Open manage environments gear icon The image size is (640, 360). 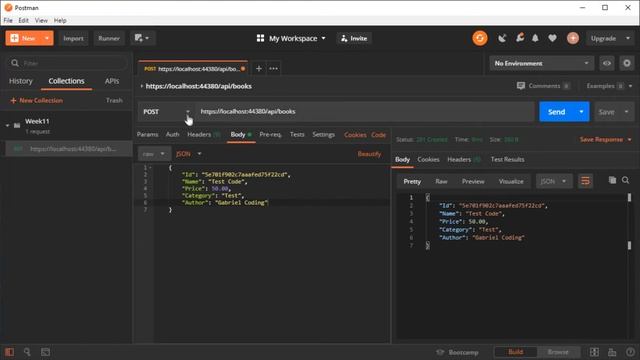(x=627, y=63)
